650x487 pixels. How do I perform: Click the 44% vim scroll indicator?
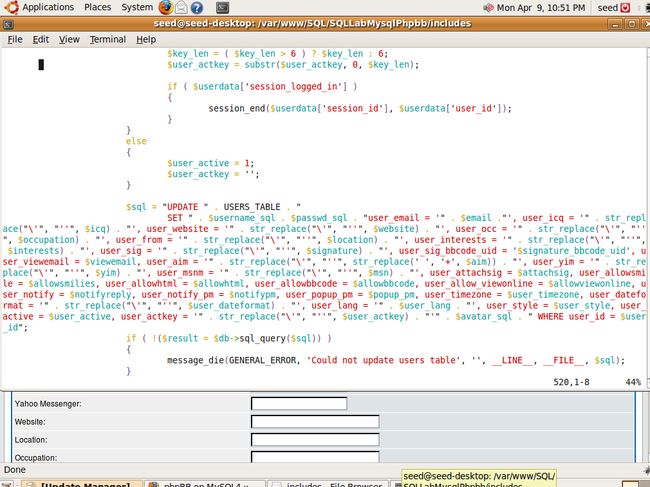(x=633, y=382)
